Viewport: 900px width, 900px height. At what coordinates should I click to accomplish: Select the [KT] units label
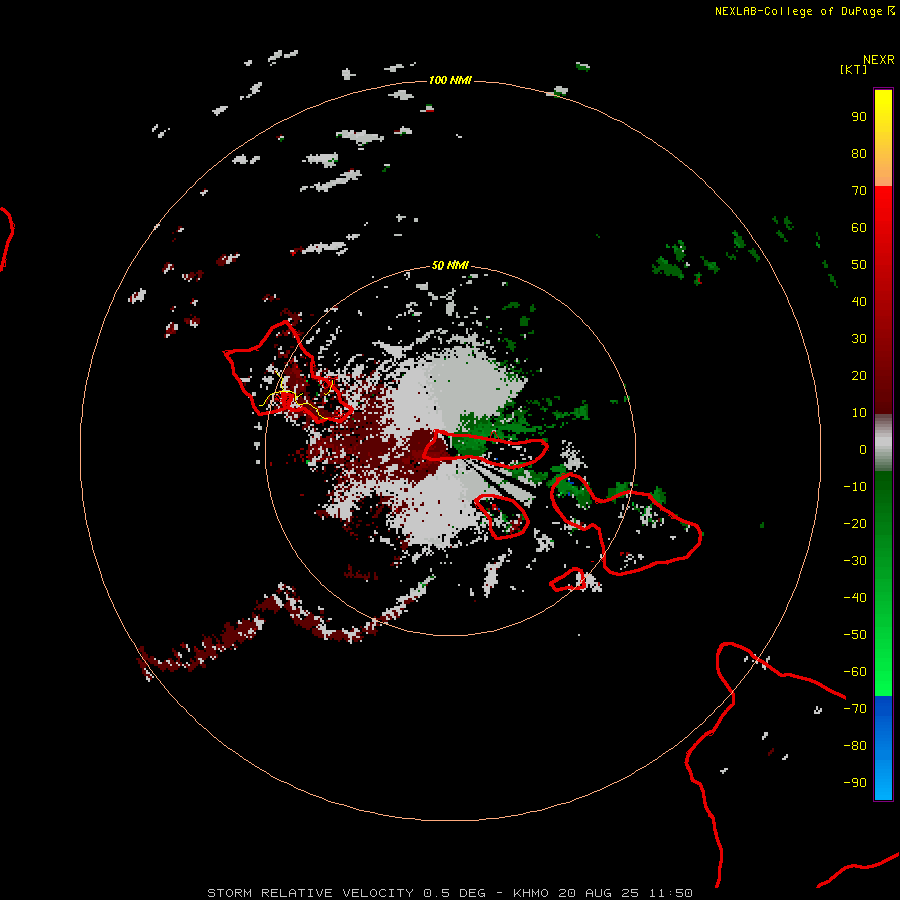854,69
